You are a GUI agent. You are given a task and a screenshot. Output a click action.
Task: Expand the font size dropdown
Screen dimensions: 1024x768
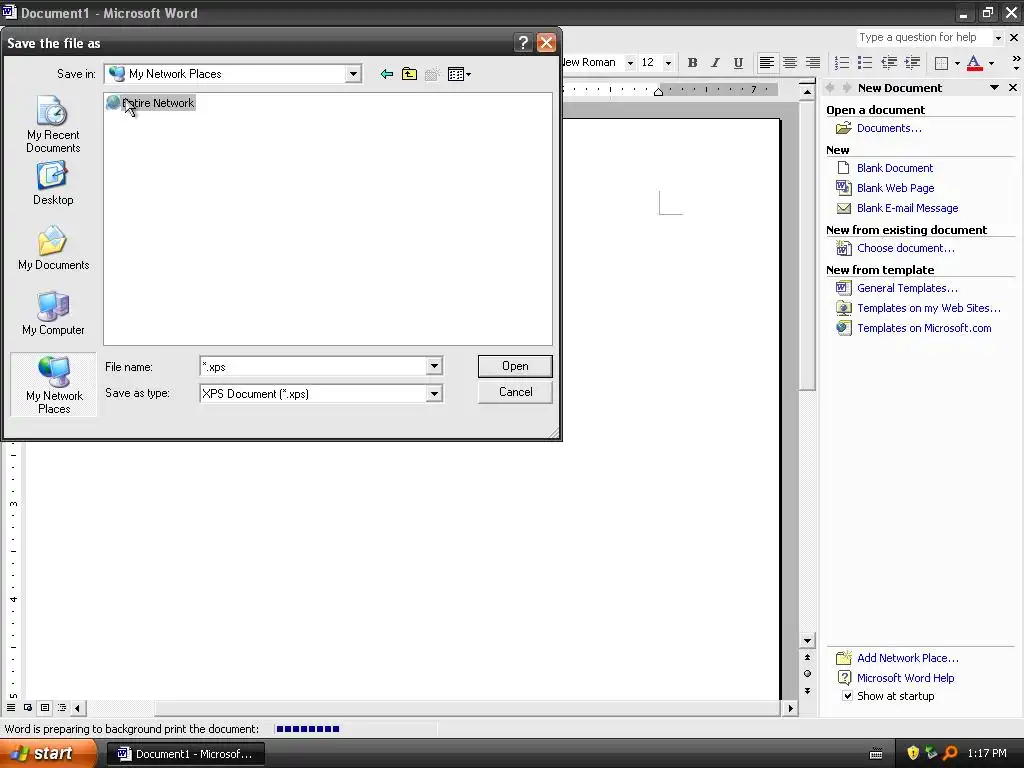(668, 63)
